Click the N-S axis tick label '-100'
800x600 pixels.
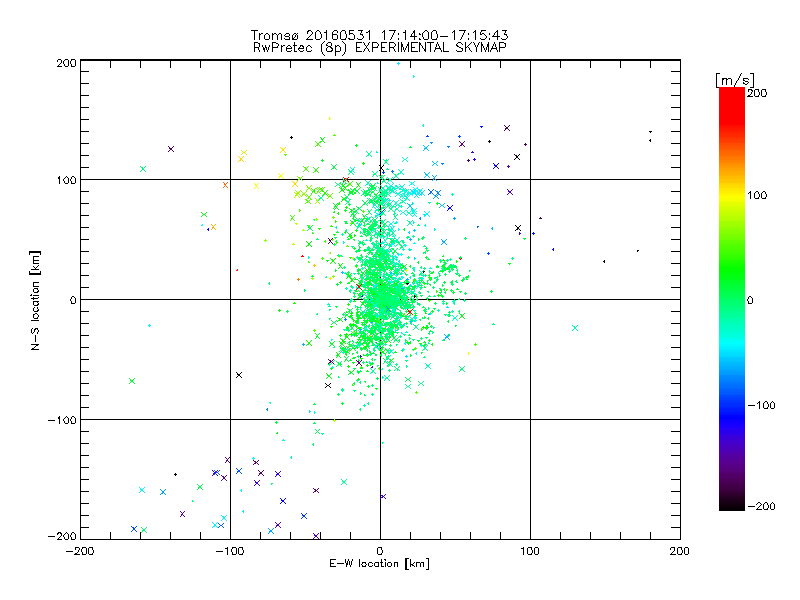click(x=62, y=420)
